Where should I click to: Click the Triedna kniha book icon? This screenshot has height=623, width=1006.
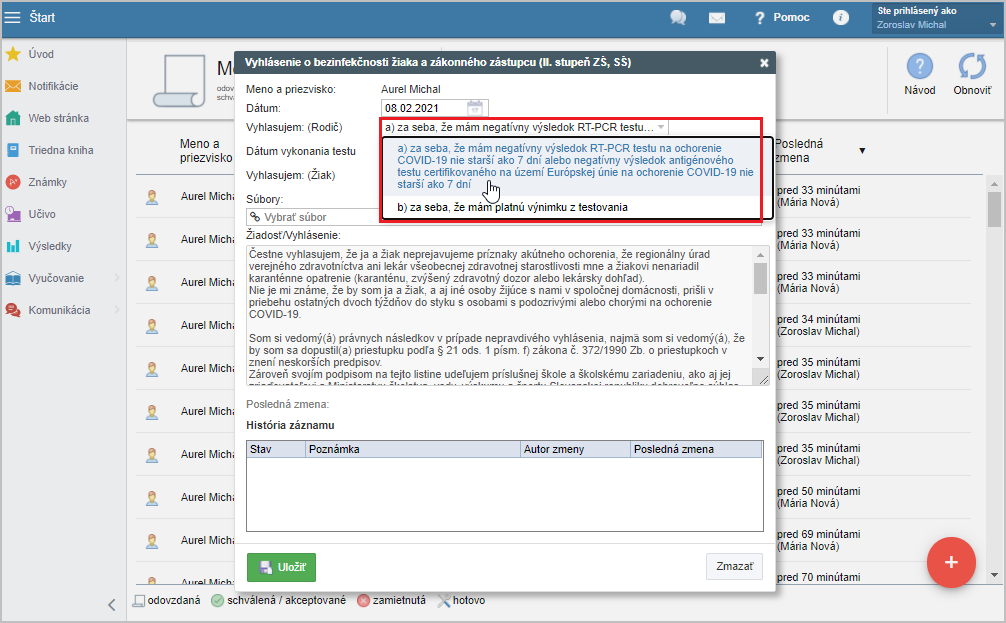13,150
